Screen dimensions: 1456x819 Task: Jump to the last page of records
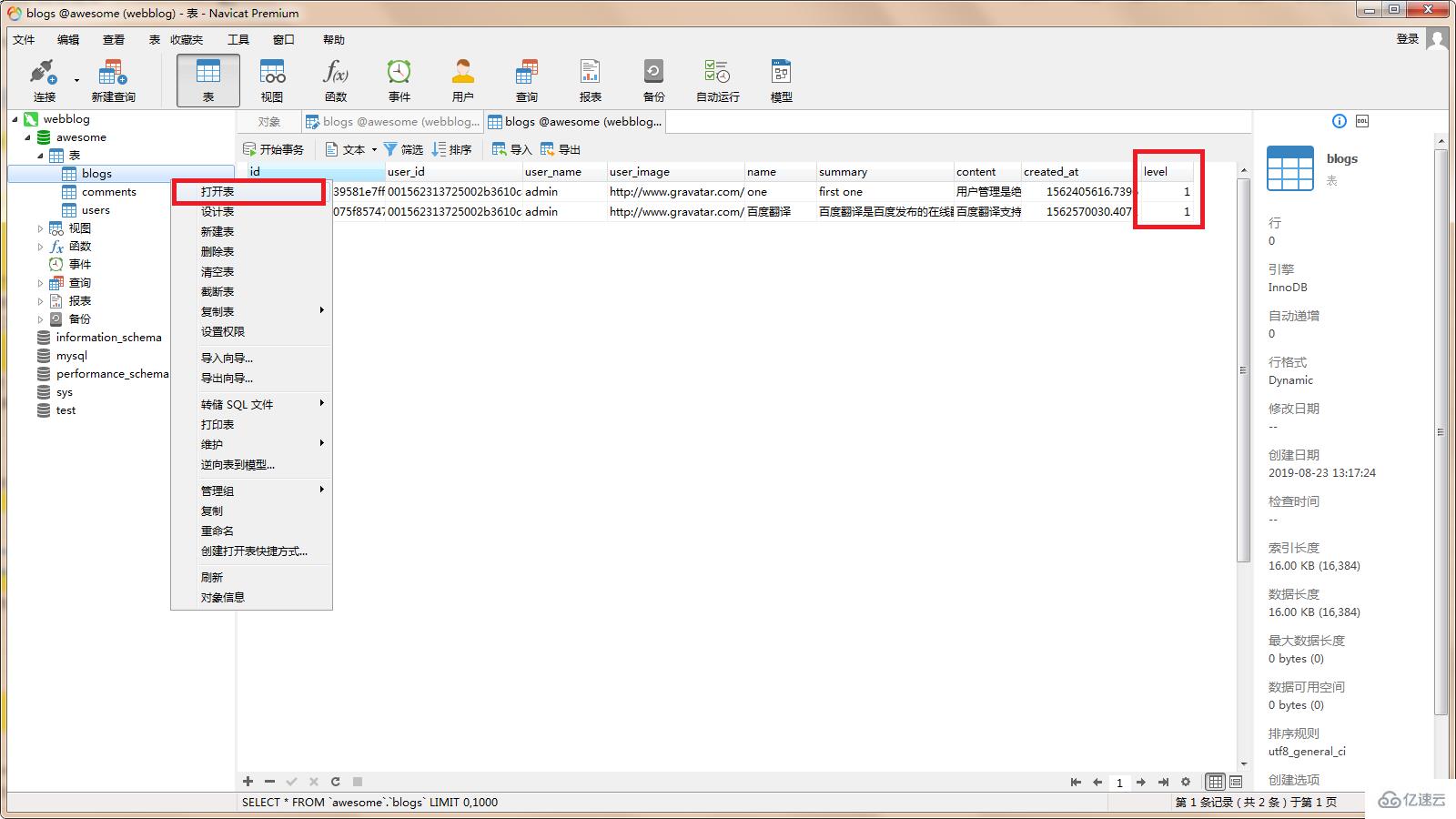(x=1163, y=782)
